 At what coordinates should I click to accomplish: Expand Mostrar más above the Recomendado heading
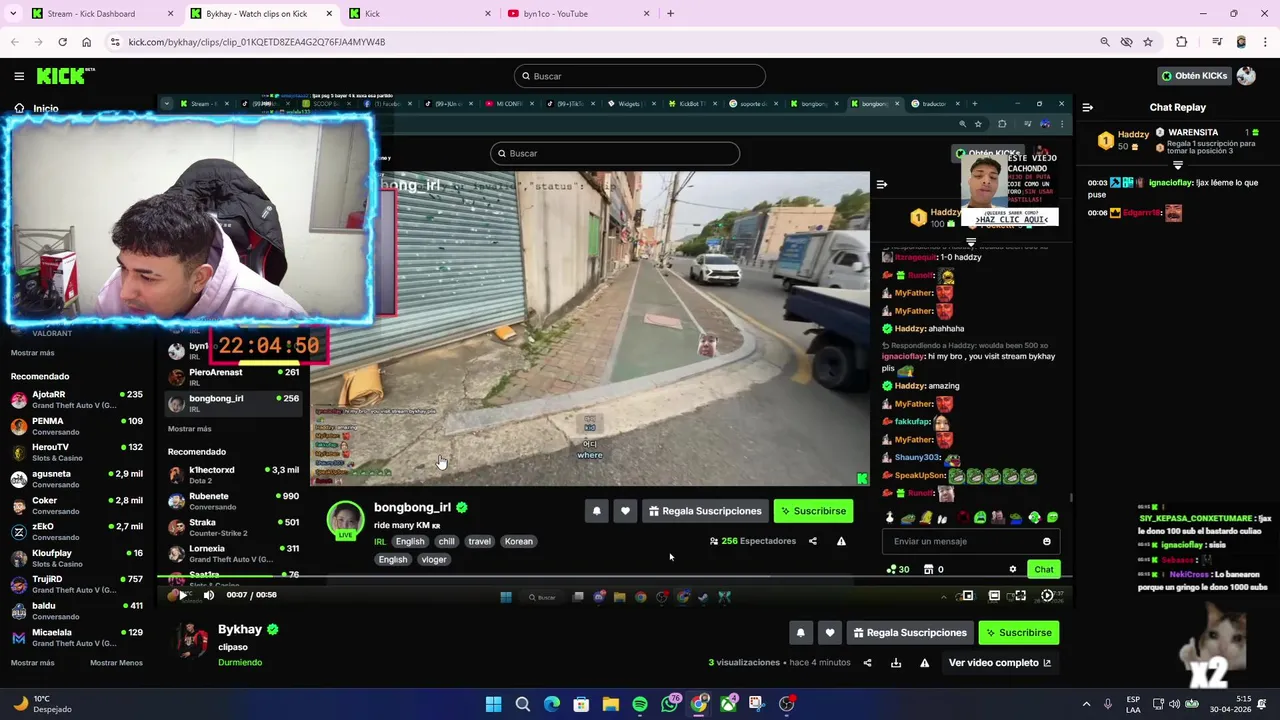[x=33, y=353]
